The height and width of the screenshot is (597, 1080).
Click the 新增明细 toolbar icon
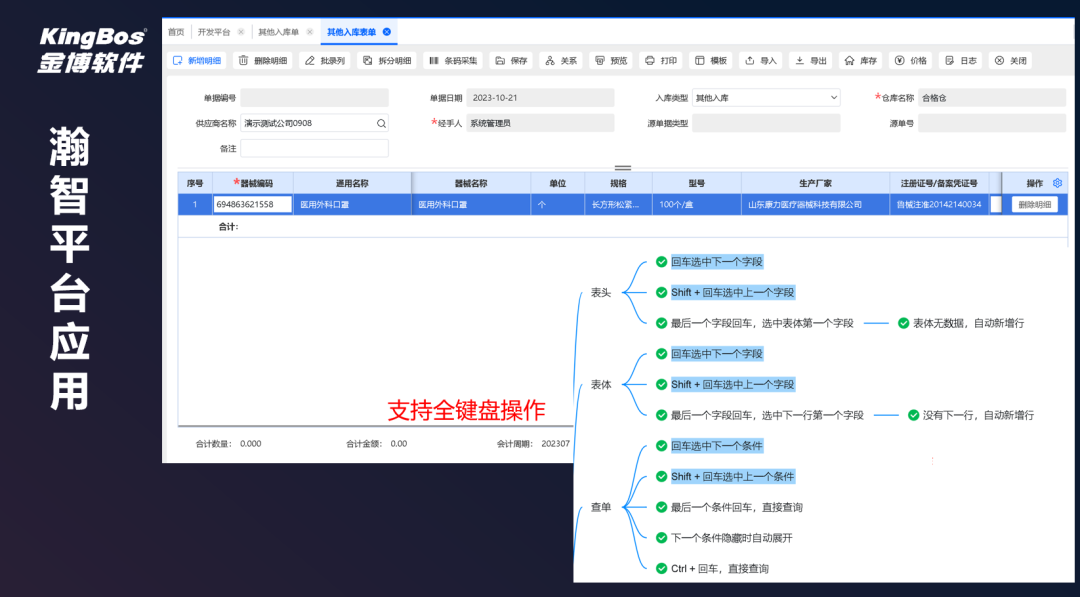(178, 61)
